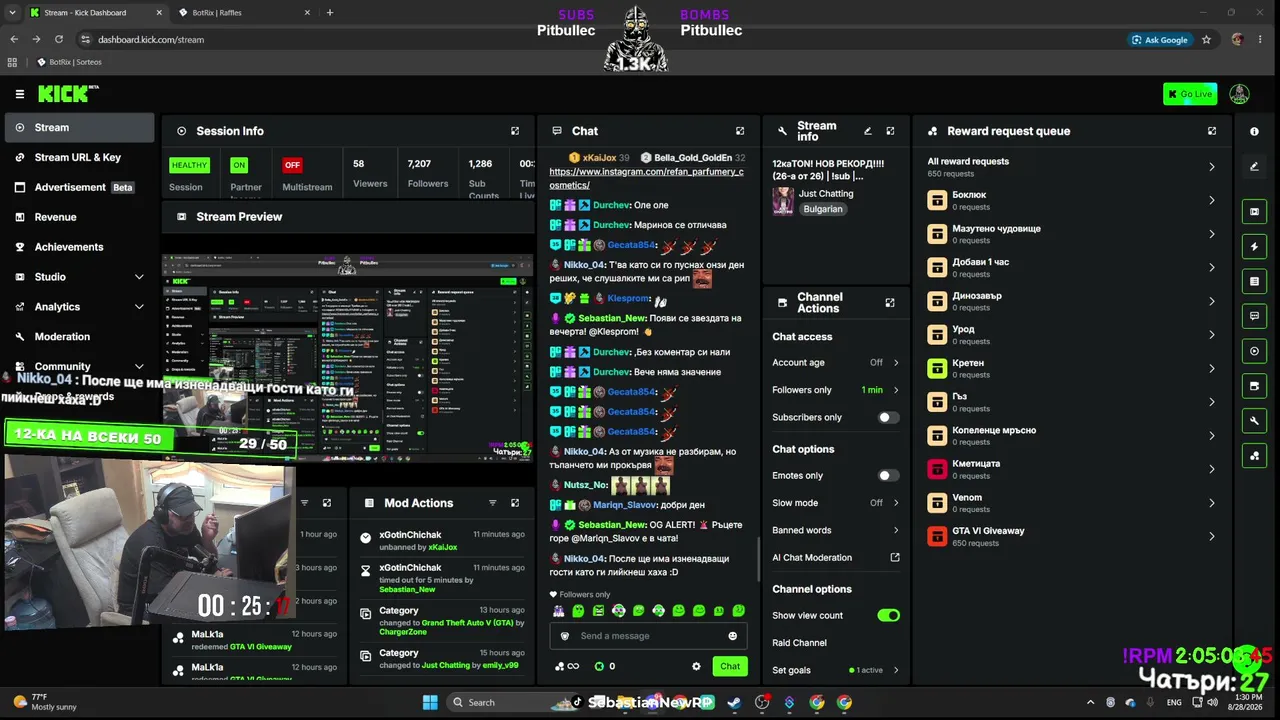
Task: Open the GTA VI Giveaway reward icon
Action: pyautogui.click(x=937, y=536)
